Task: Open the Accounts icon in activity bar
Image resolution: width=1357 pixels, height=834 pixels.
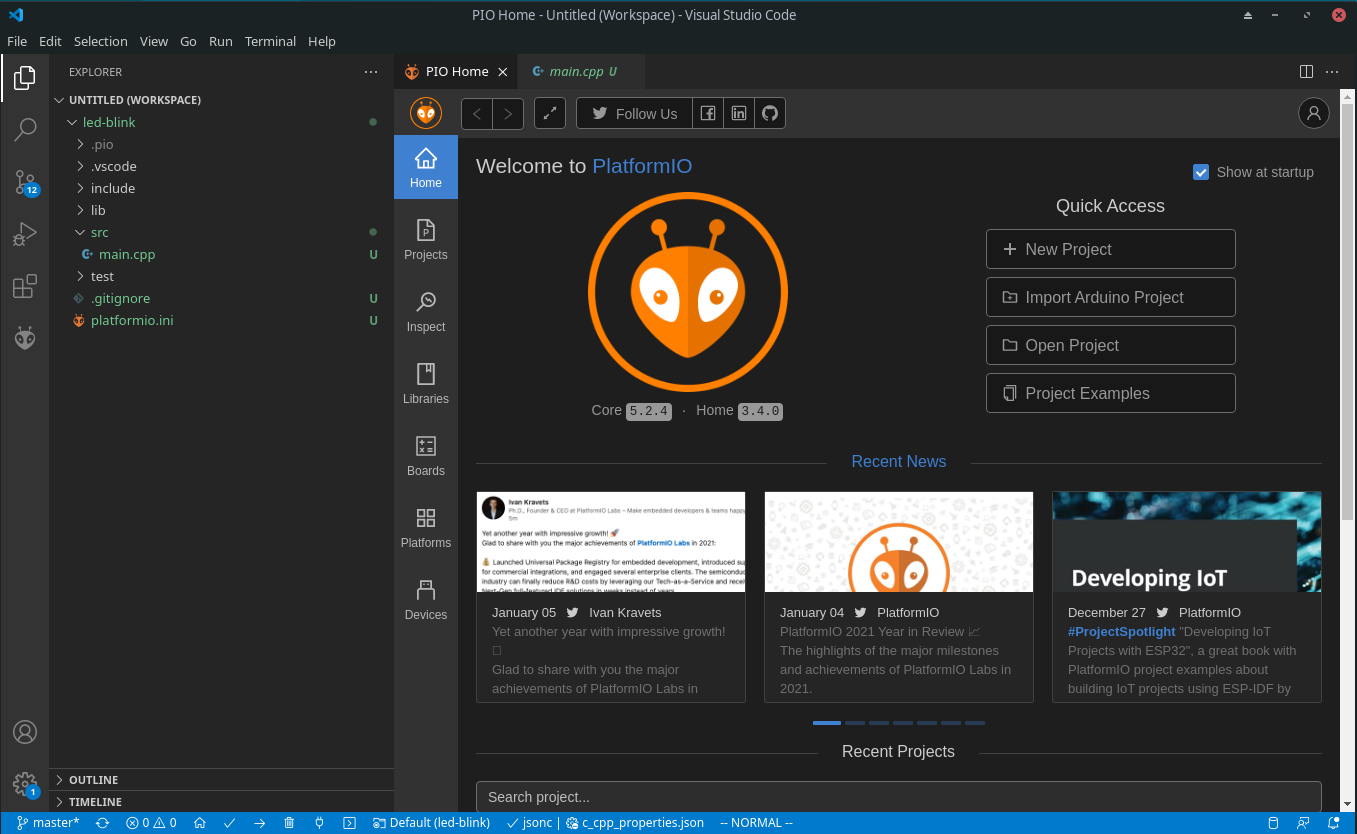Action: click(x=25, y=732)
